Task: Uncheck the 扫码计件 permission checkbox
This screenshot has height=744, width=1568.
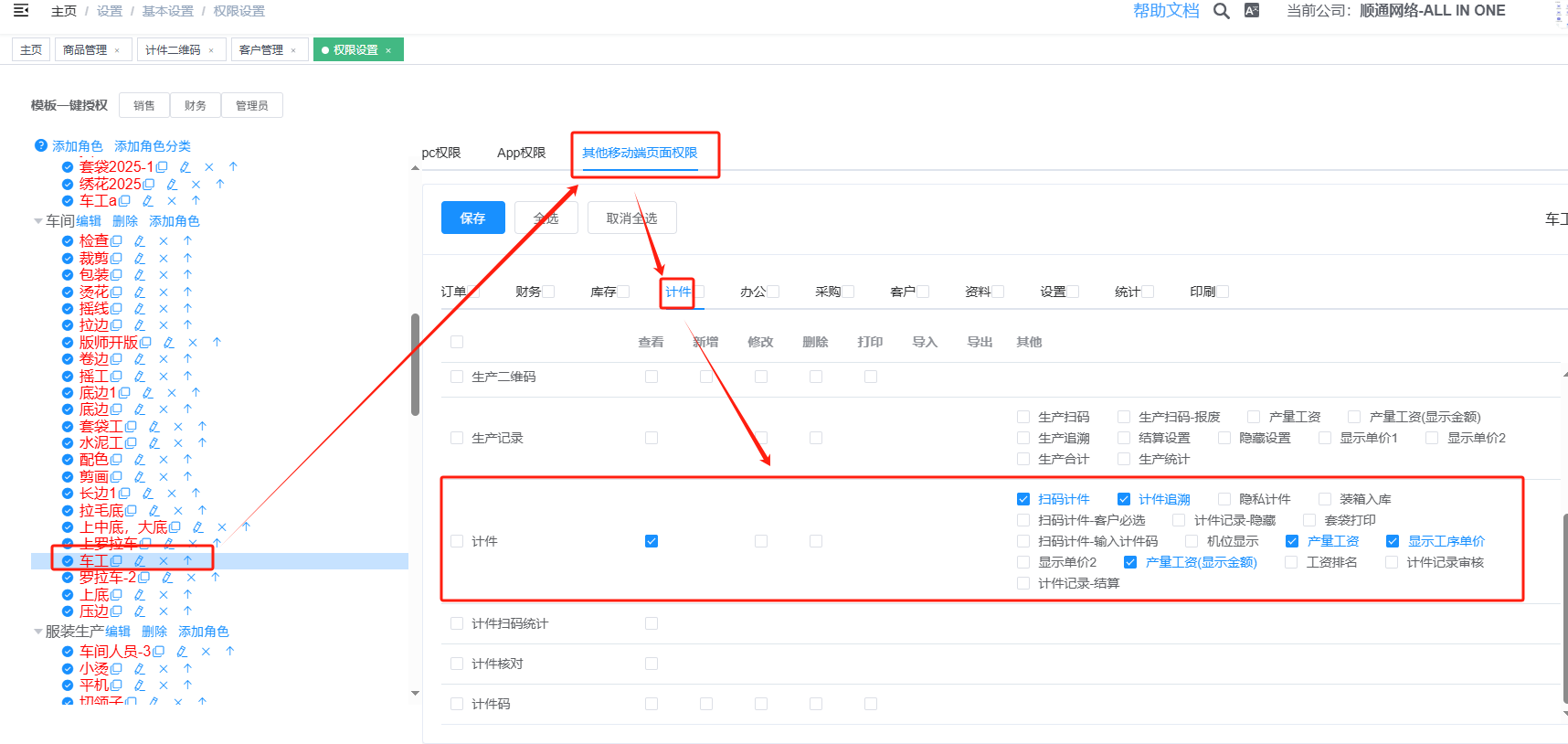Action: tap(1023, 499)
